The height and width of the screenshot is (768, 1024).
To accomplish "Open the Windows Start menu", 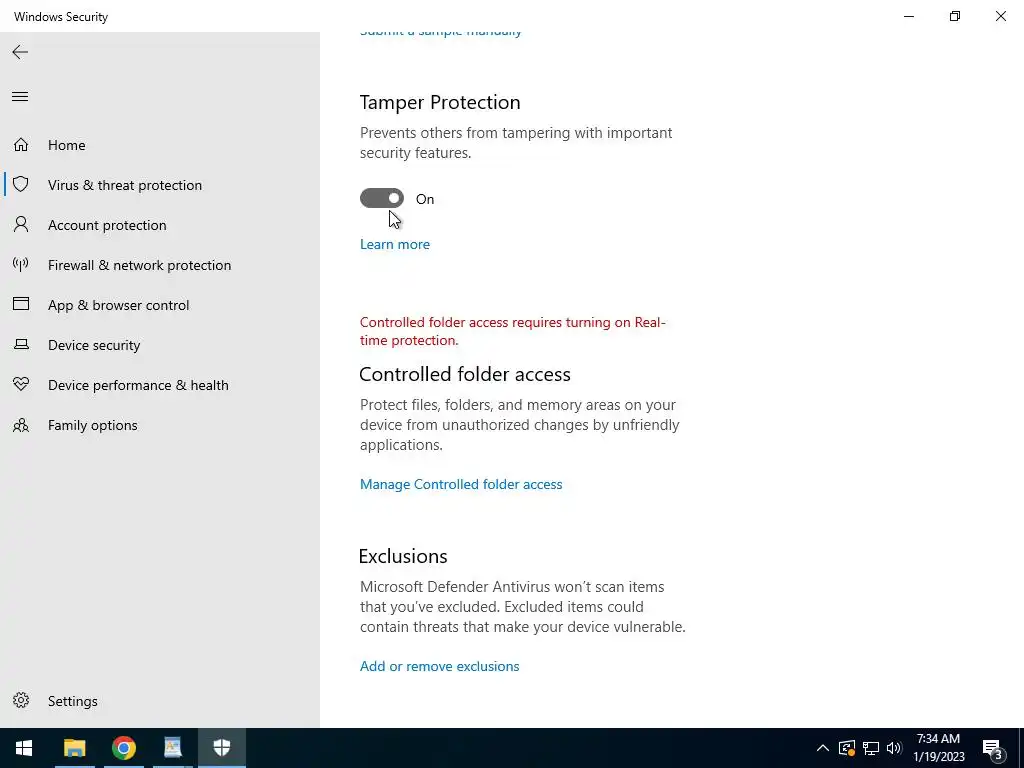I will (x=24, y=748).
